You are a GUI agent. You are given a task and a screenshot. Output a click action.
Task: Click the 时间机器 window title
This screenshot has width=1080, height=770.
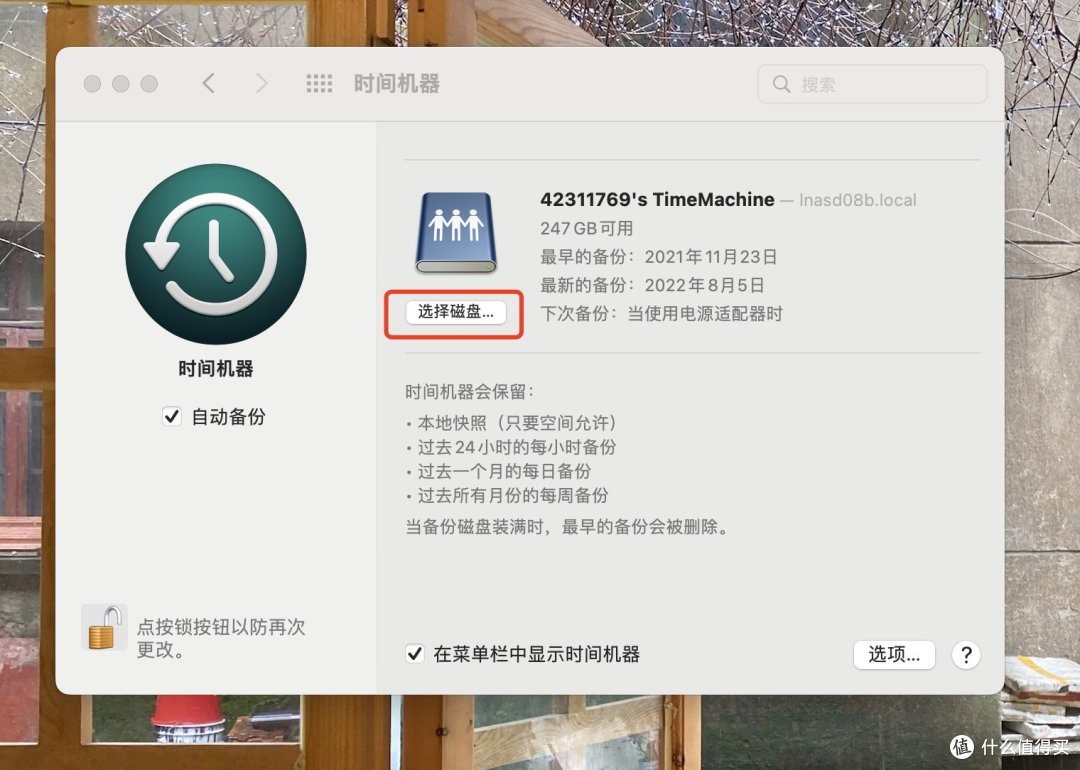coord(397,84)
